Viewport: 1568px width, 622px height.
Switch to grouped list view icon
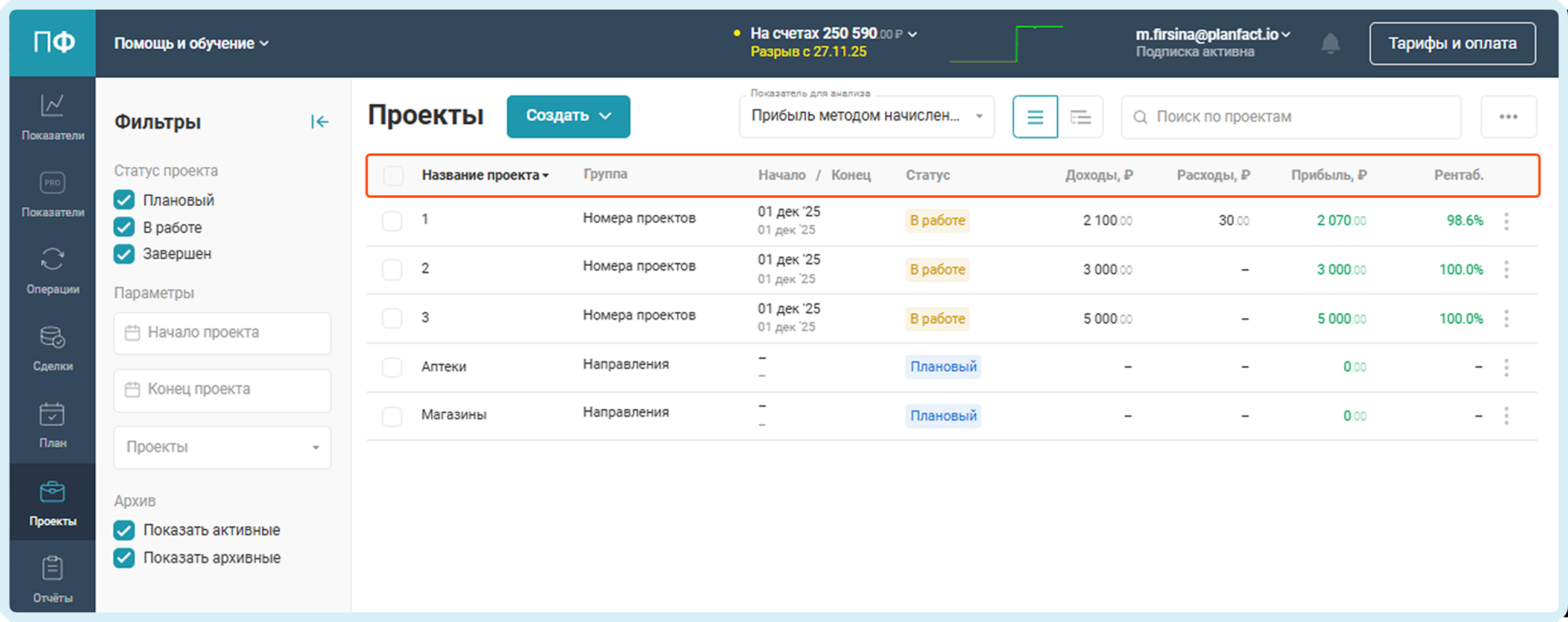point(1081,117)
